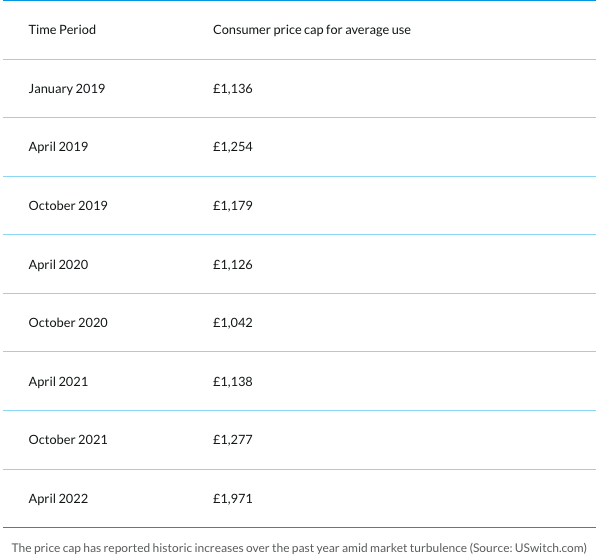Image resolution: width=598 pixels, height=558 pixels.
Task: Select the £1,126 price value
Action: [233, 264]
